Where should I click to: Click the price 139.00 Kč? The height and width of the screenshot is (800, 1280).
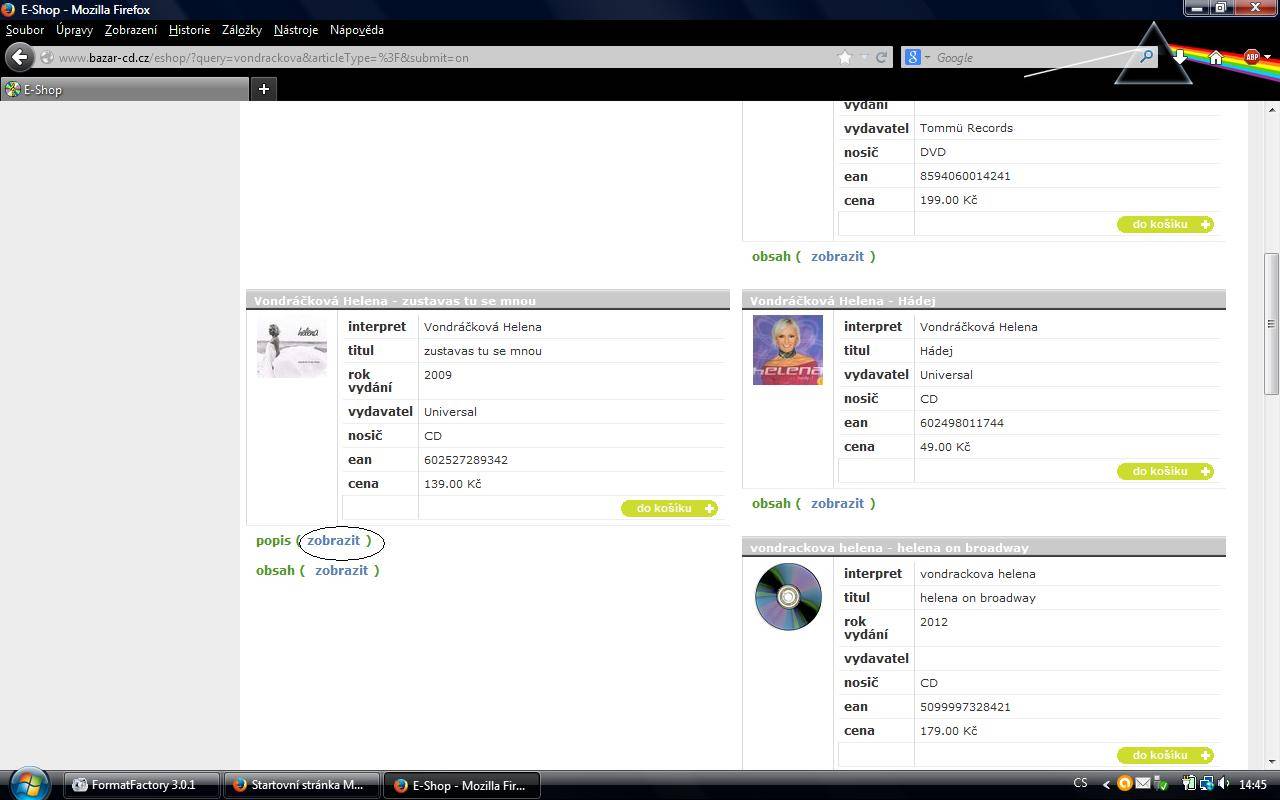tap(452, 484)
